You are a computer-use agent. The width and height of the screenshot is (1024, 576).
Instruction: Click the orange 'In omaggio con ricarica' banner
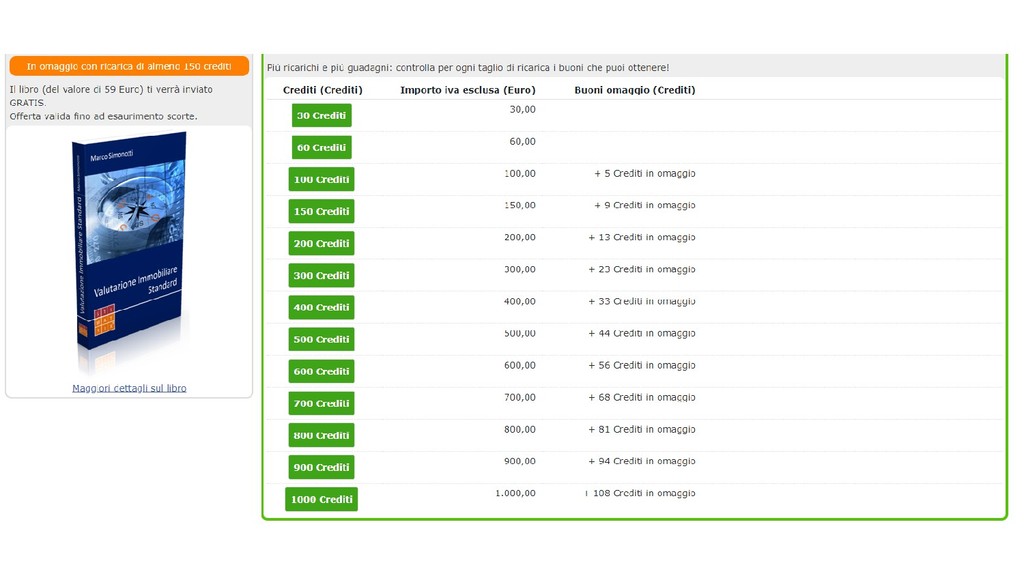[x=129, y=66]
